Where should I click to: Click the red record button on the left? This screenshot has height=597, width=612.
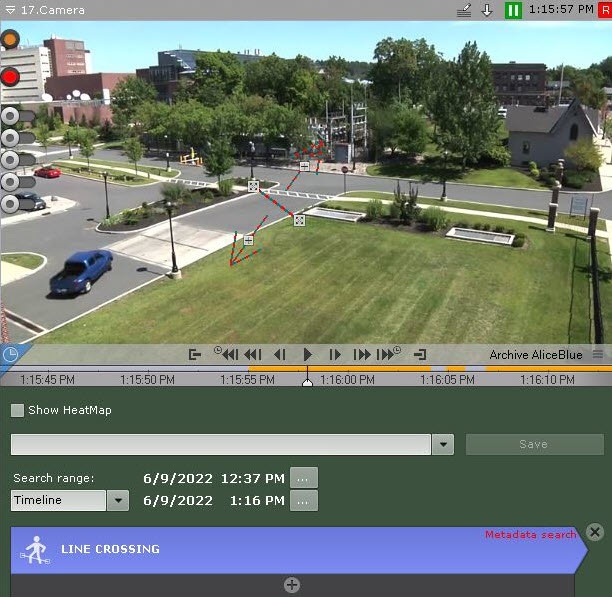[x=11, y=76]
